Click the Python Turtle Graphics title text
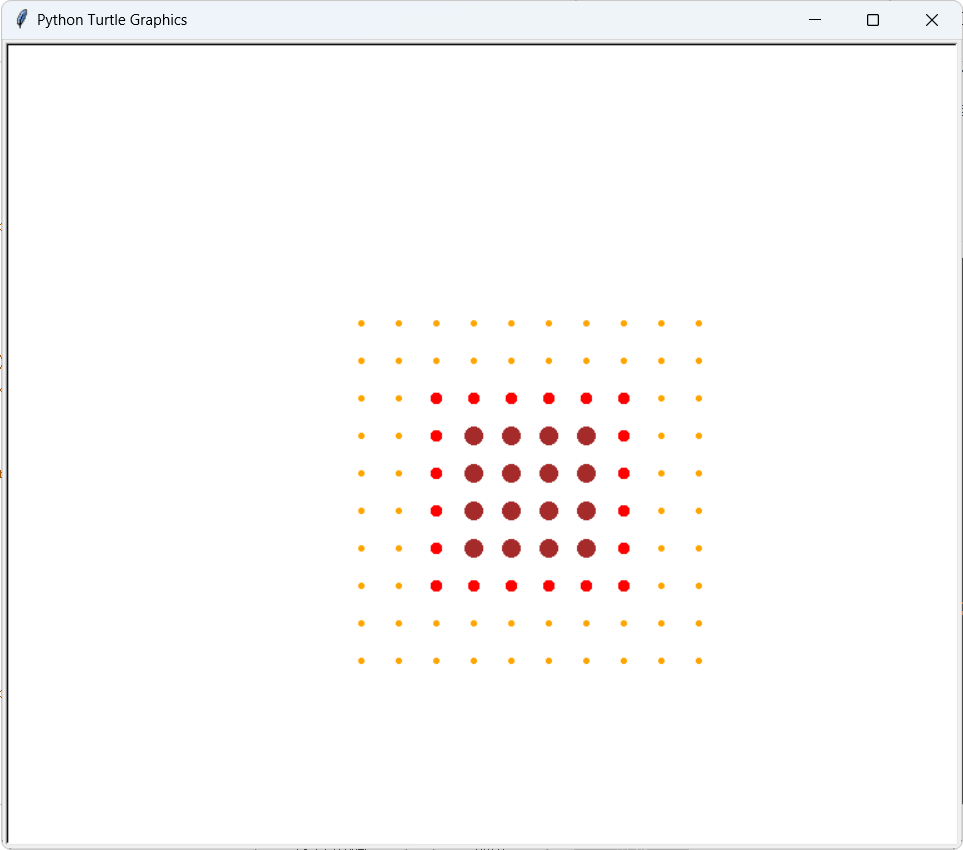 coord(112,20)
